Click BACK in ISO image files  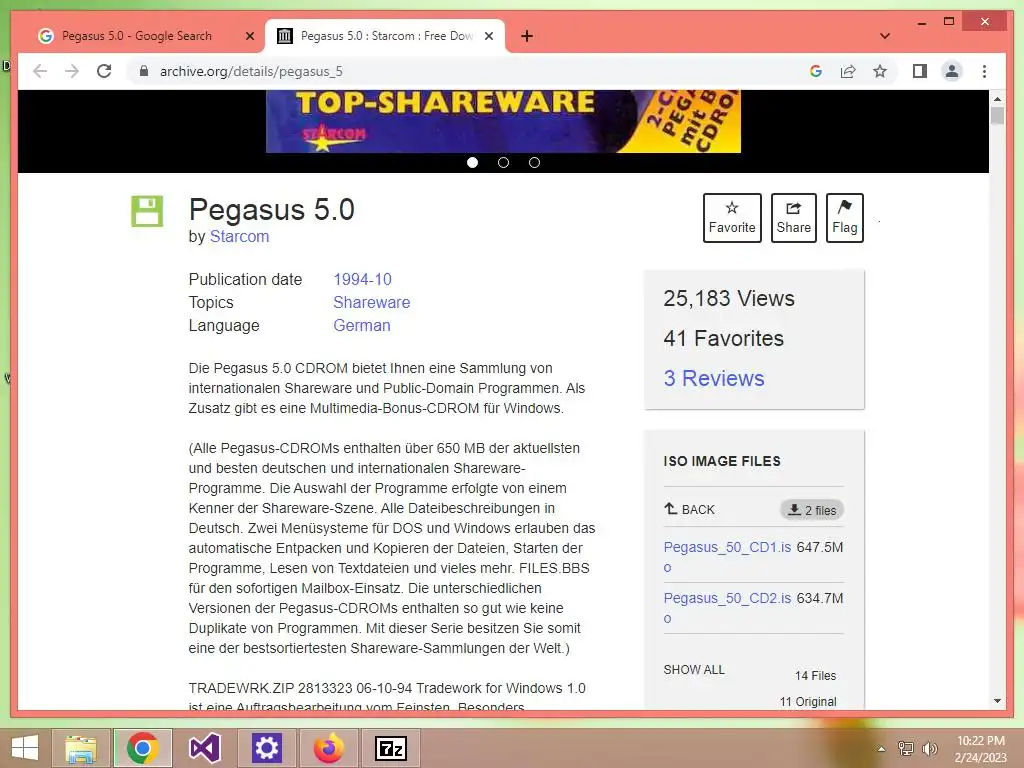click(690, 509)
